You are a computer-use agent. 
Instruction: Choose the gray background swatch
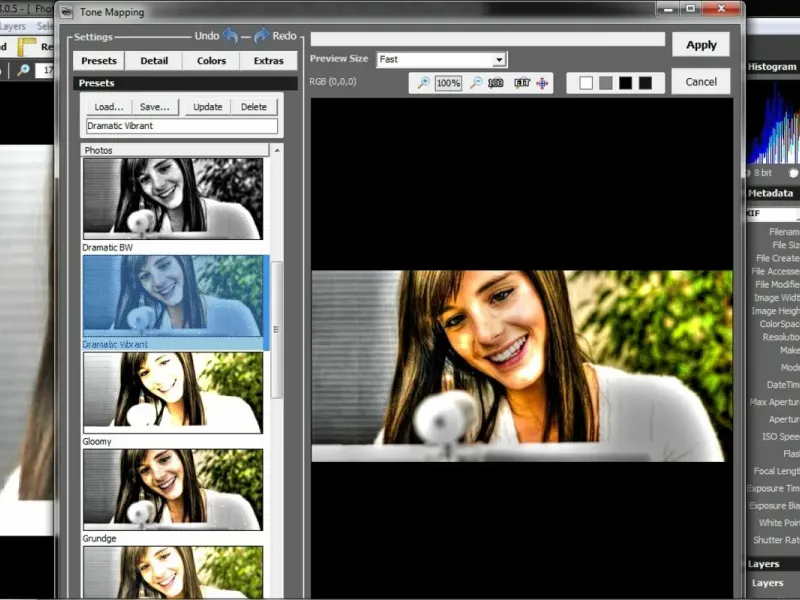point(605,83)
